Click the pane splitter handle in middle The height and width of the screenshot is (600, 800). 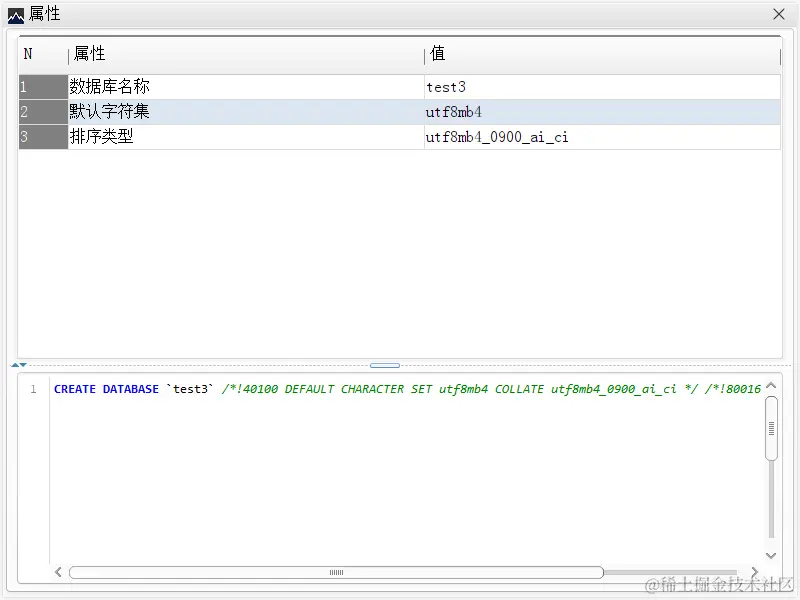pos(385,365)
